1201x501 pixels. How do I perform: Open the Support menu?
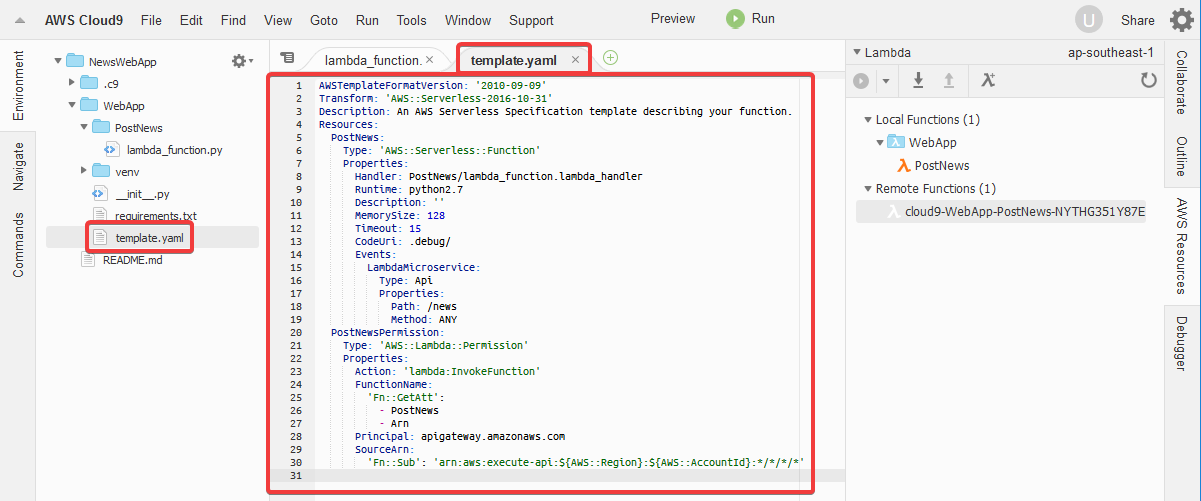click(x=531, y=20)
